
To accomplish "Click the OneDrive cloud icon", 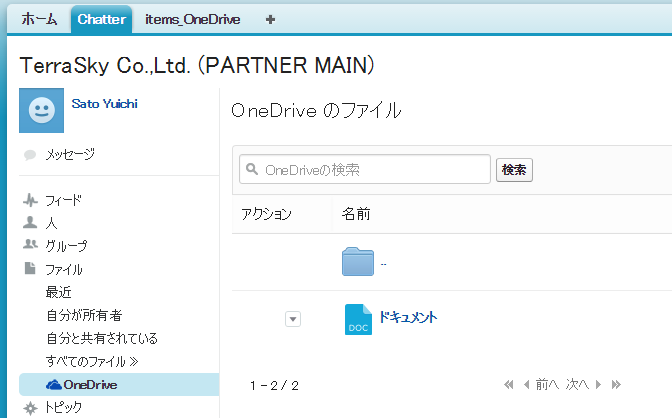I will [x=54, y=385].
